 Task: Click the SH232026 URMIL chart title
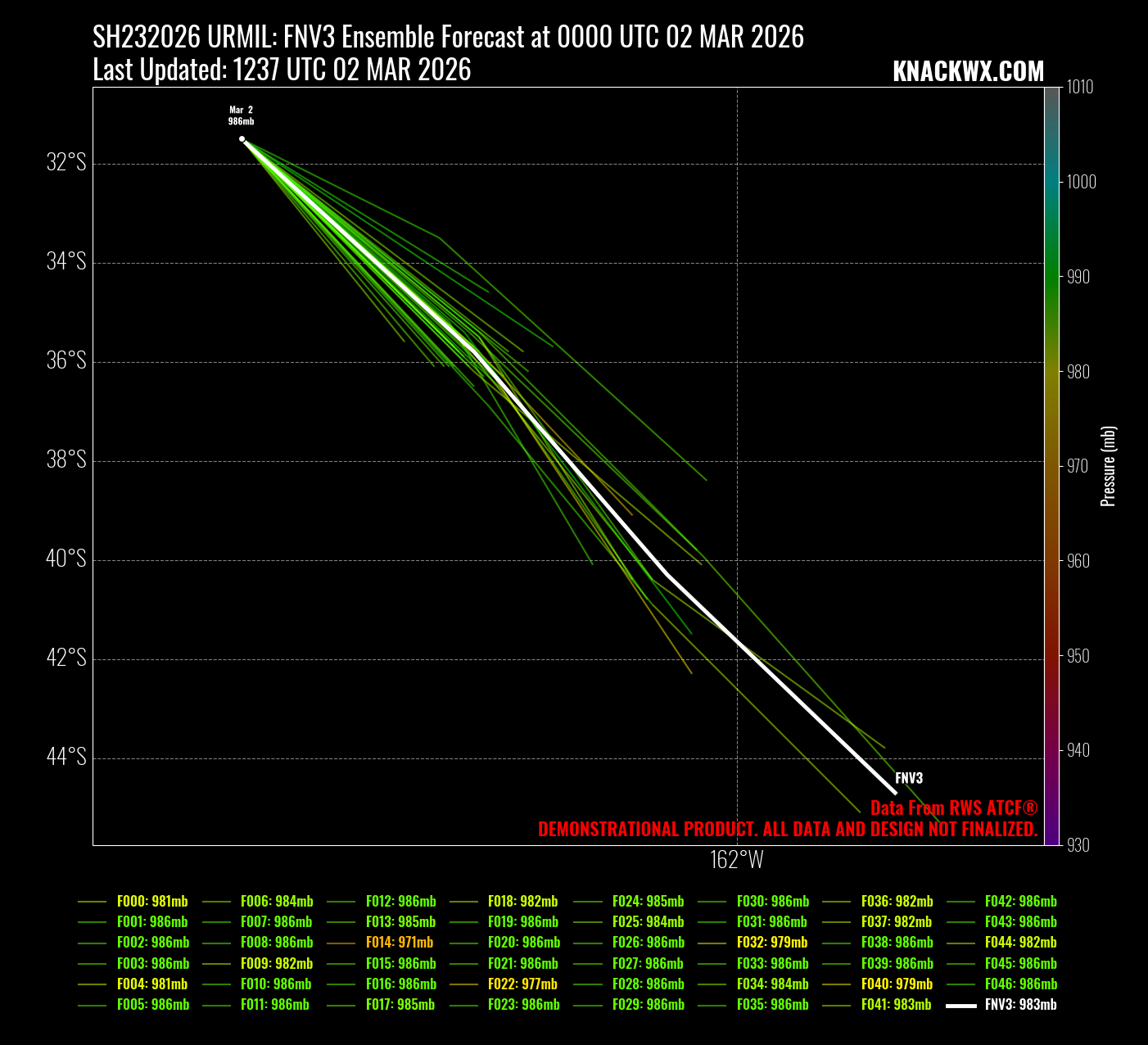[448, 37]
